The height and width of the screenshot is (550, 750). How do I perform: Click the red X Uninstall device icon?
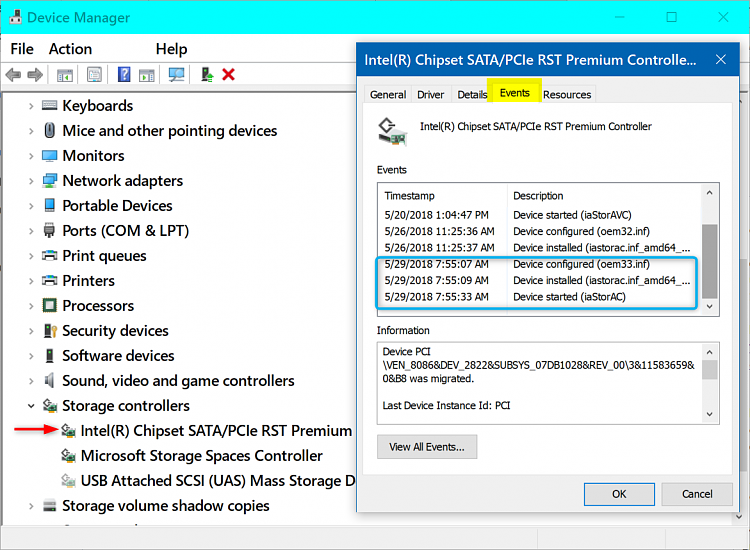(229, 75)
